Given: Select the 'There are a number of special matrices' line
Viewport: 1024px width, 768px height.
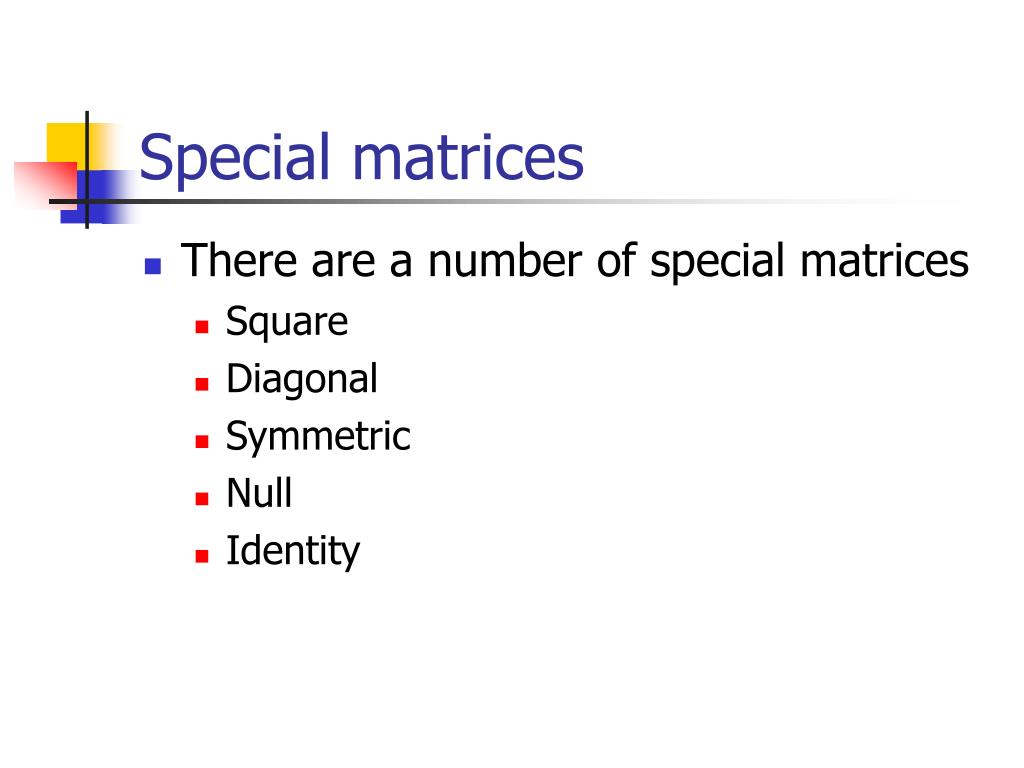Looking at the screenshot, I should 574,261.
